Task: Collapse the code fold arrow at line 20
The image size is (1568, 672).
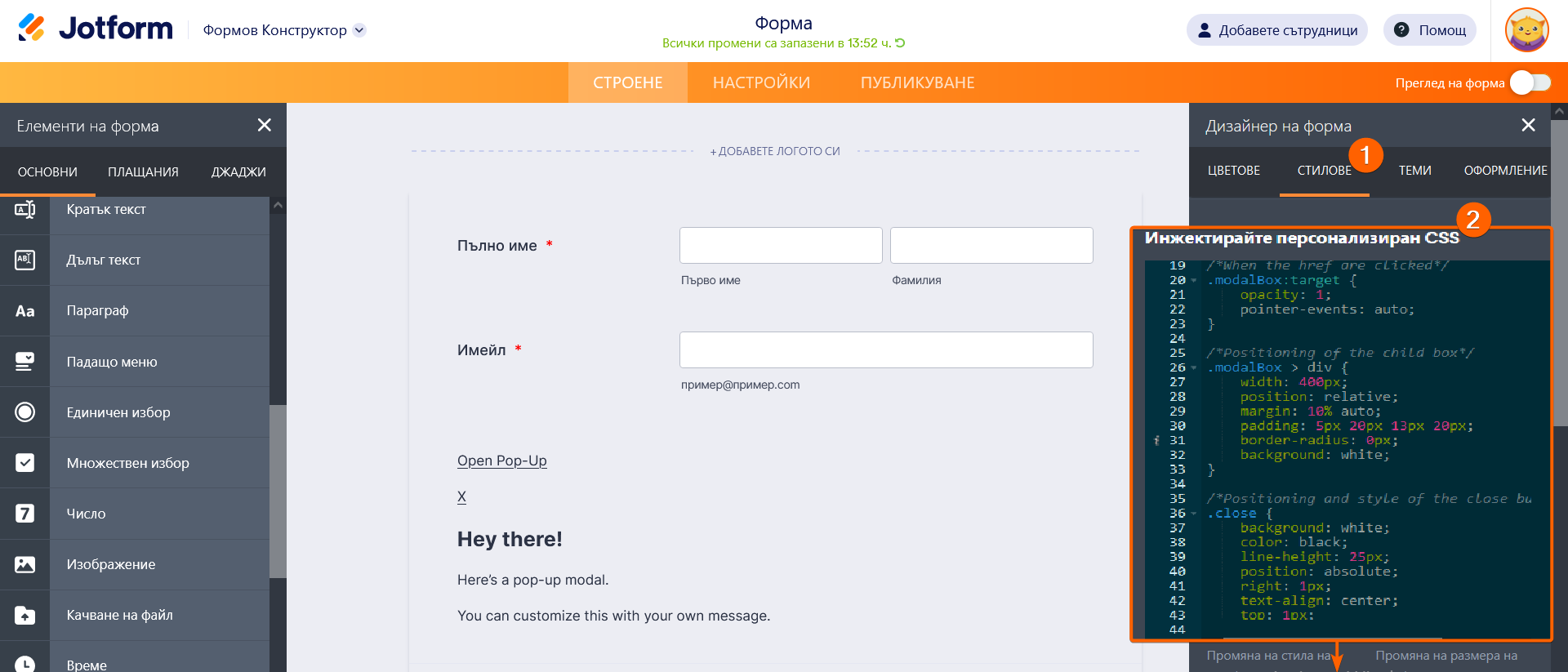Action: 1194,281
